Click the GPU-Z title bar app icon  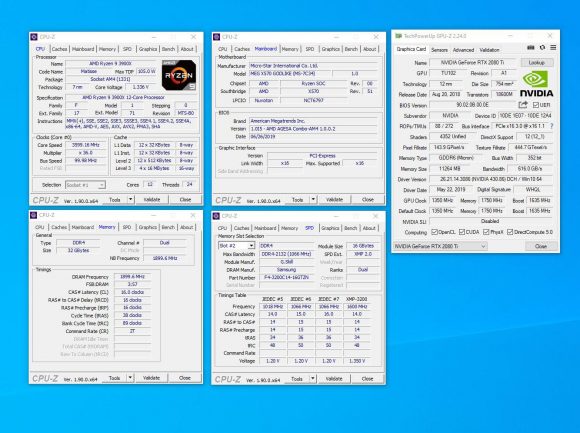point(398,36)
